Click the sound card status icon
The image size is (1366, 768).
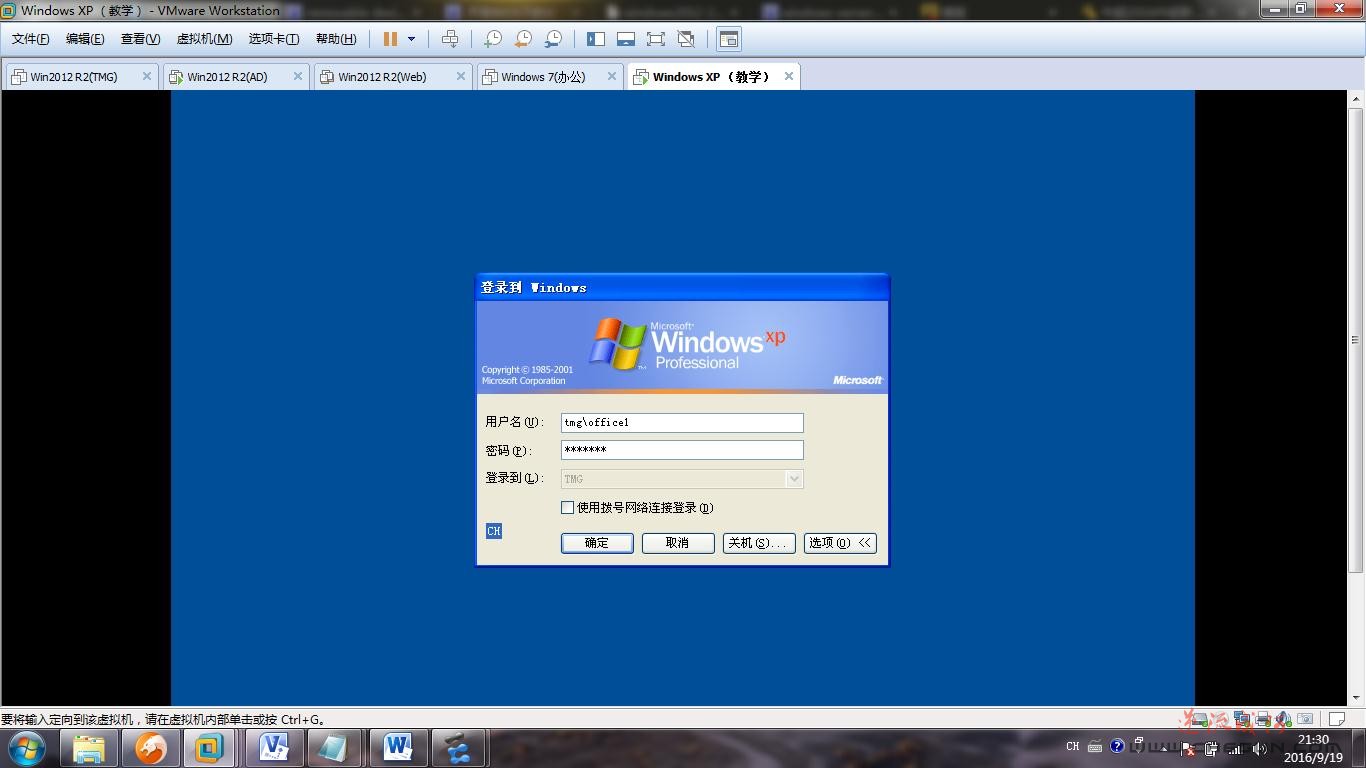point(1283,719)
